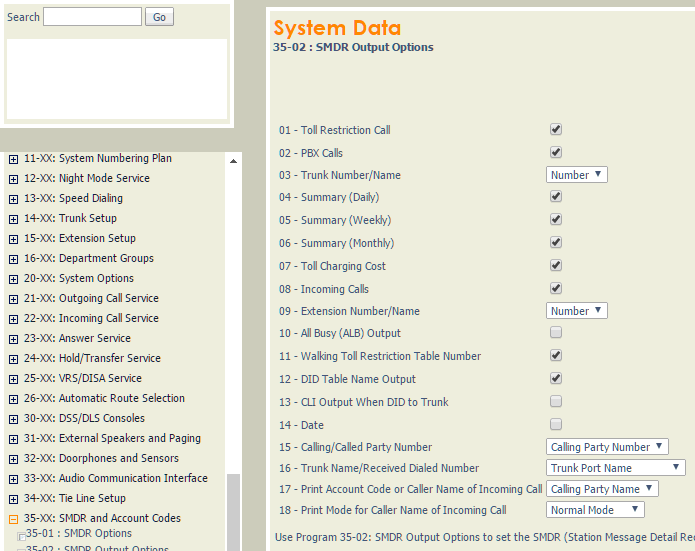This screenshot has width=695, height=551.
Task: Open the Trunk Number/Name dropdown
Action: 577,175
